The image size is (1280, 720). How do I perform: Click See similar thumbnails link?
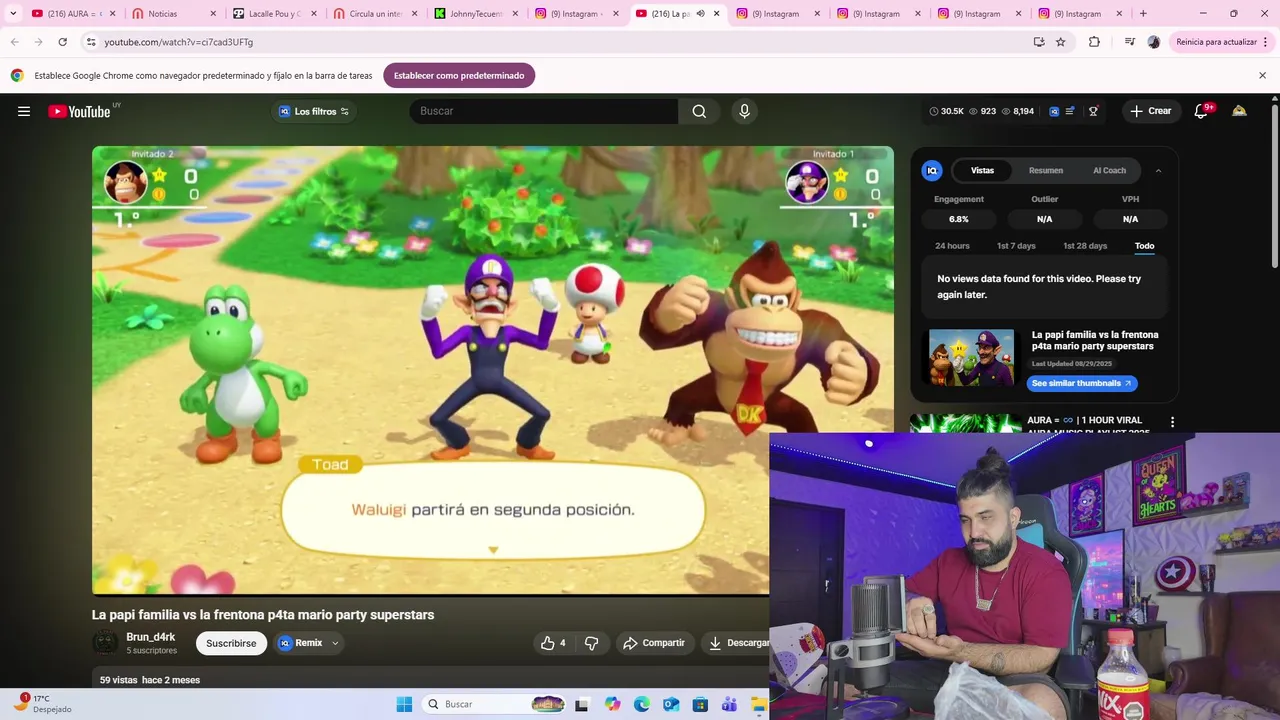pyautogui.click(x=1081, y=383)
